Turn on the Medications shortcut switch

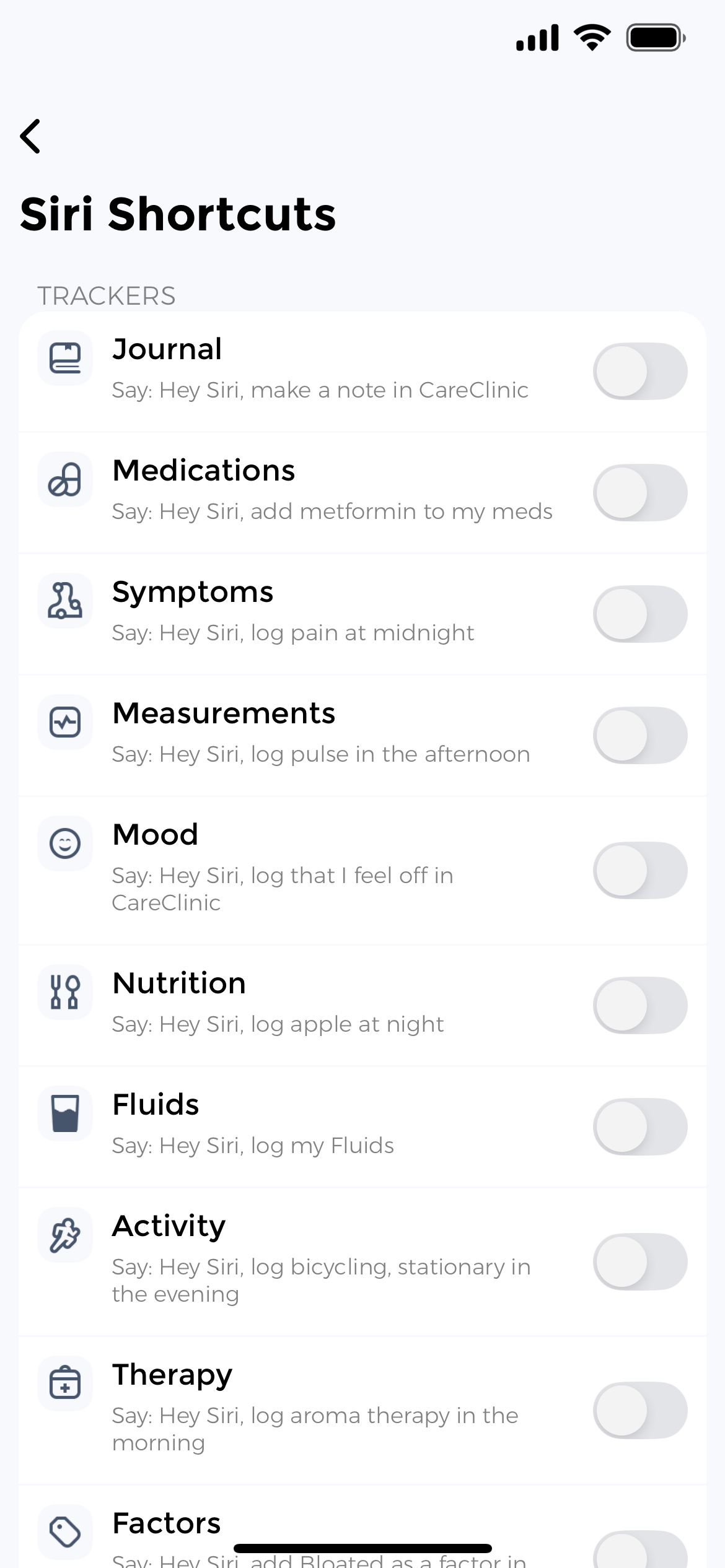tap(640, 492)
